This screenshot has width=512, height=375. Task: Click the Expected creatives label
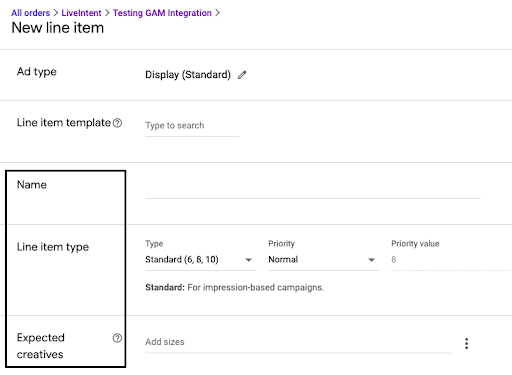[40, 346]
